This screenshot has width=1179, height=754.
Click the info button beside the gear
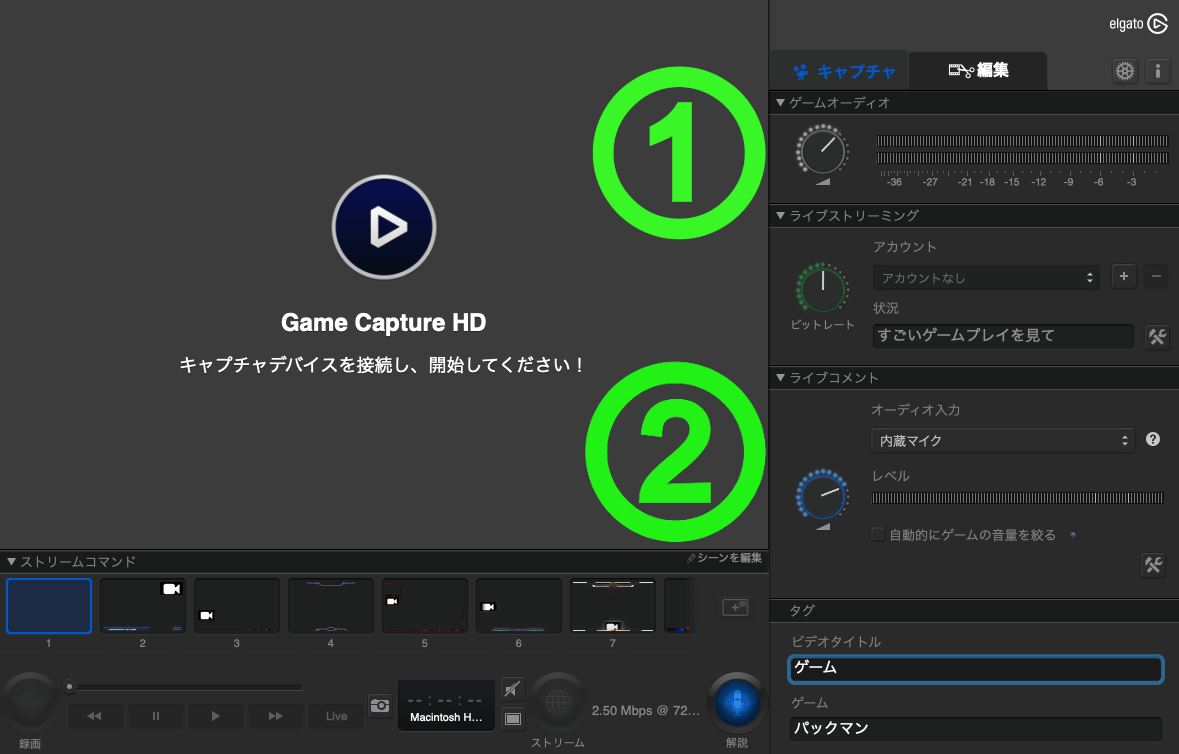click(x=1157, y=71)
